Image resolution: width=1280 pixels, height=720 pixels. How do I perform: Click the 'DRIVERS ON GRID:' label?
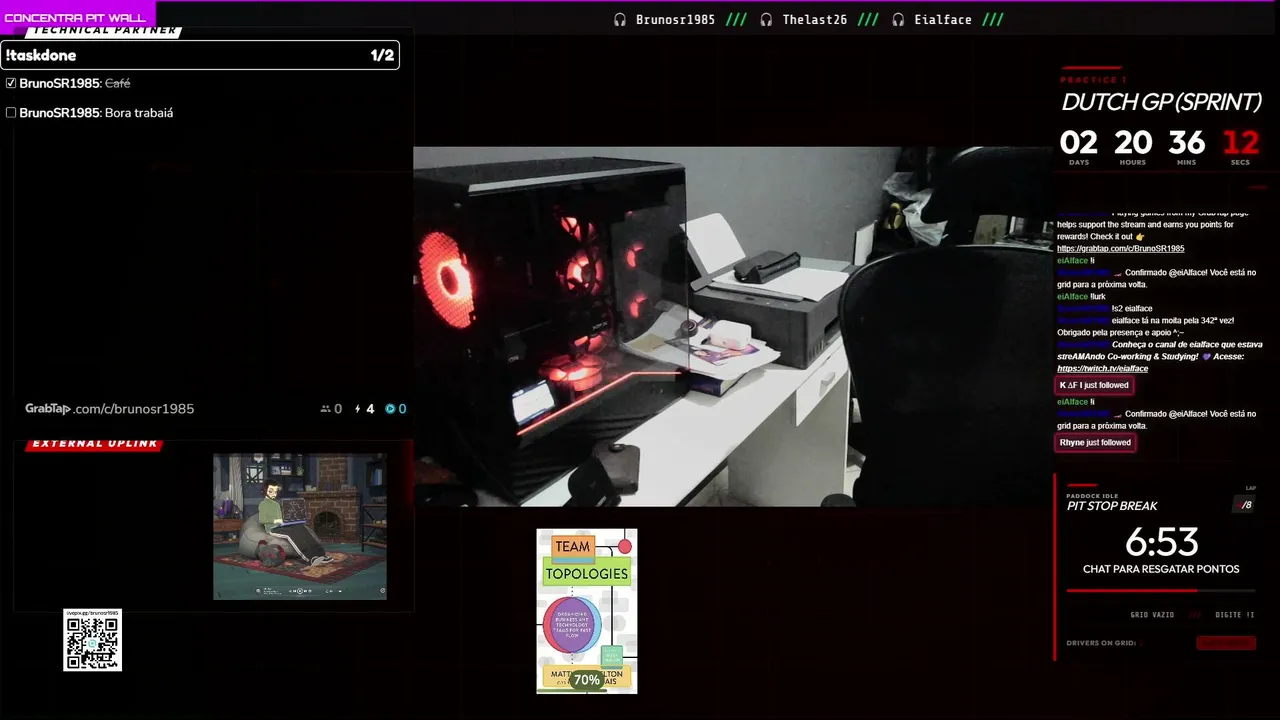1101,643
